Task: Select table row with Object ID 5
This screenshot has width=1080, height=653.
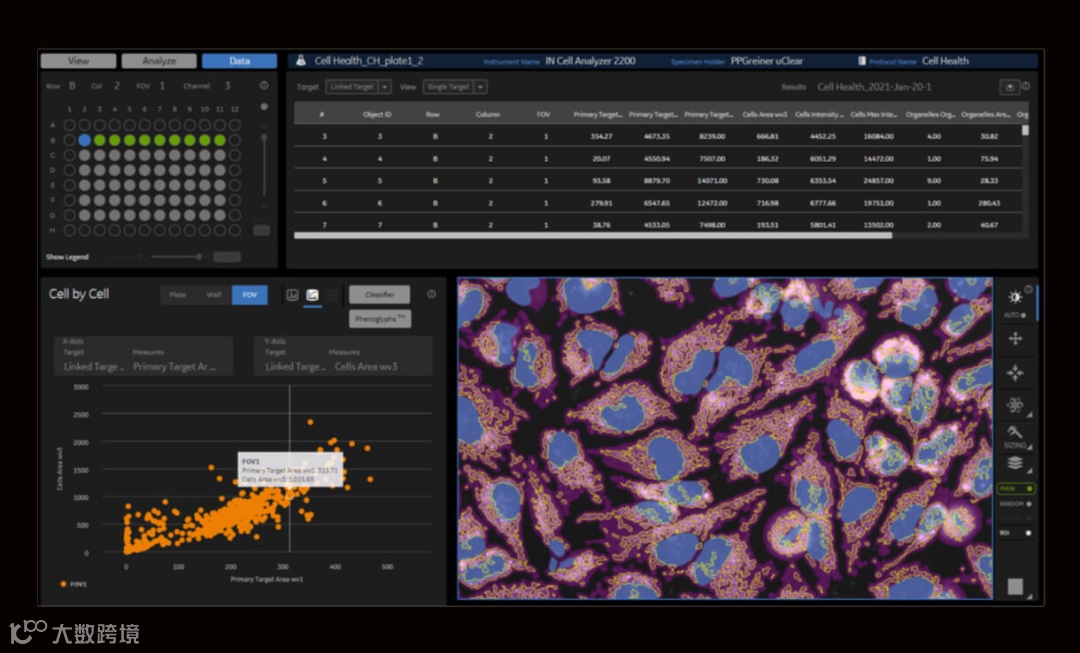Action: point(658,180)
